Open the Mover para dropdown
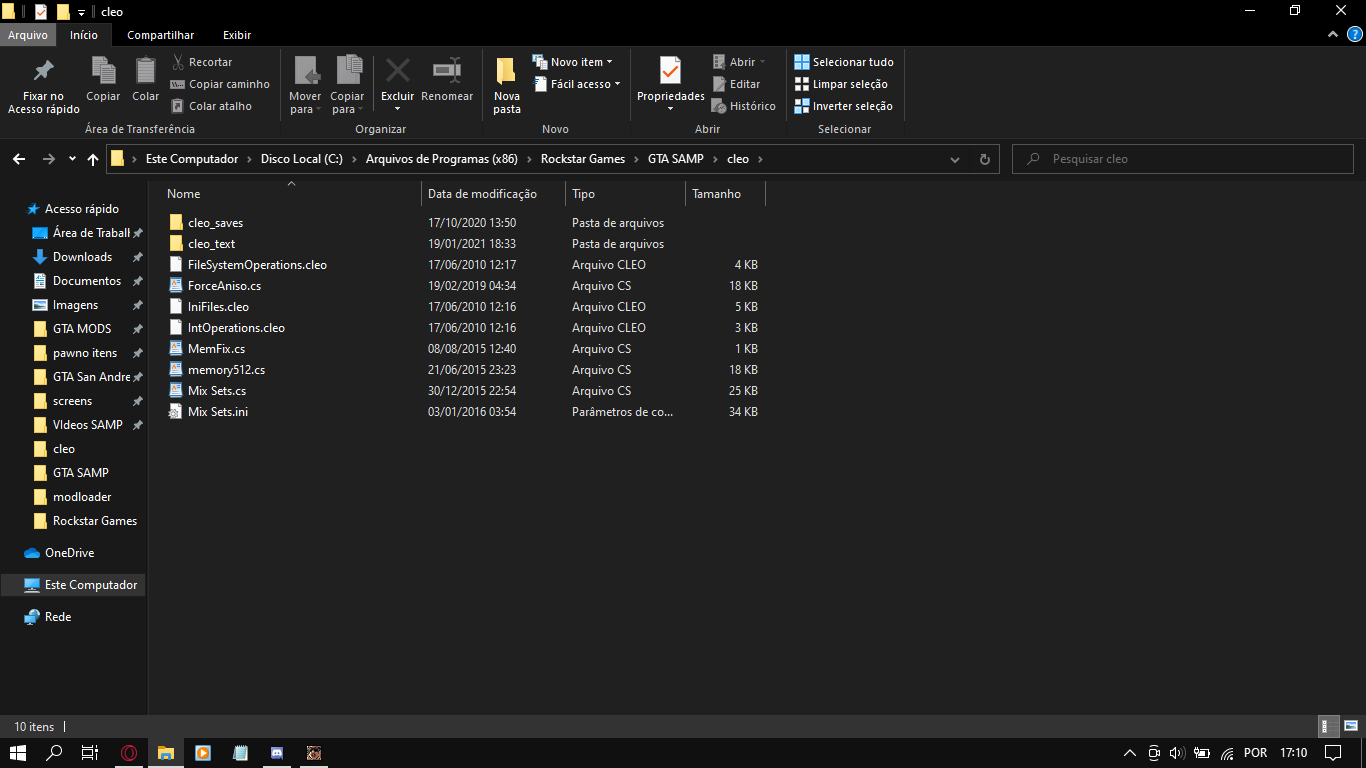Screen dimensions: 1366x768 point(305,85)
